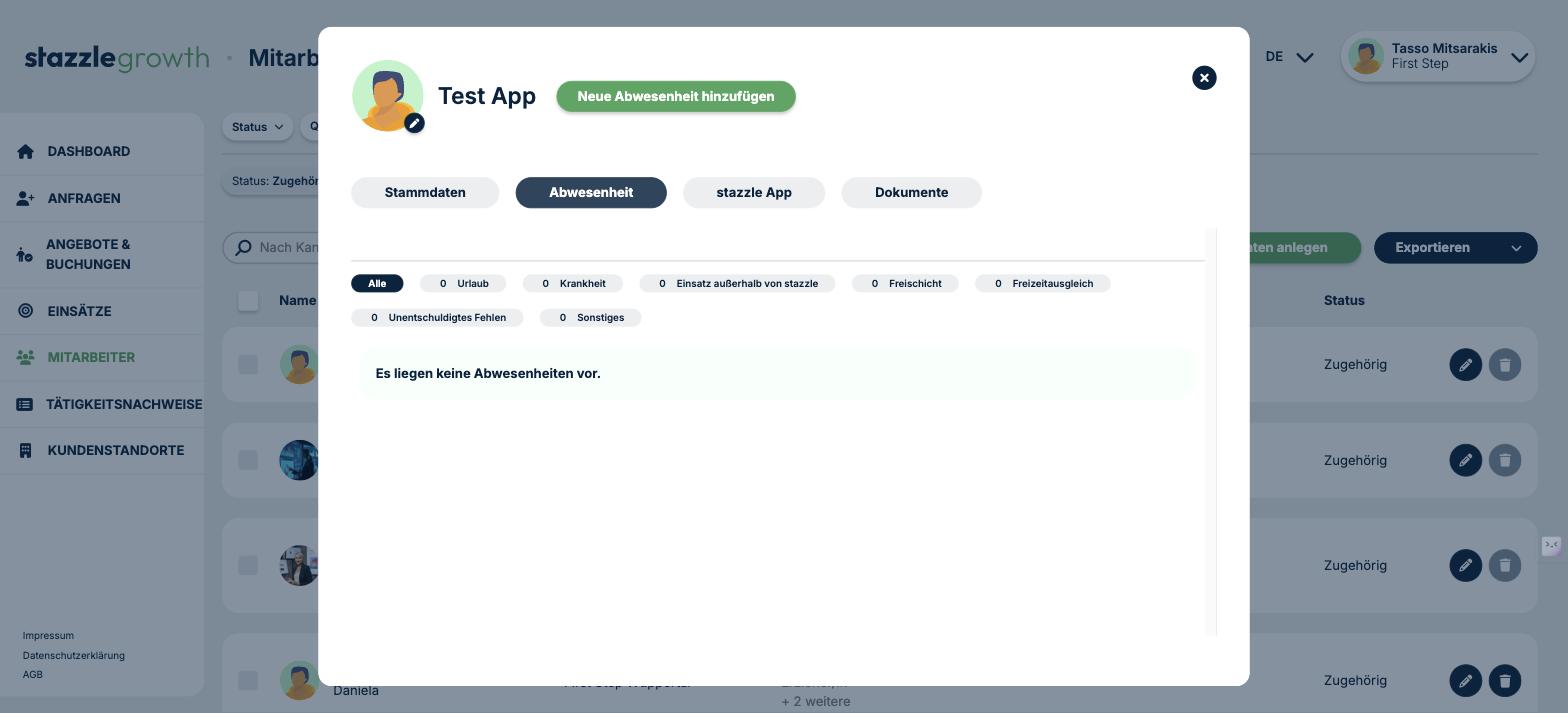The width and height of the screenshot is (1568, 713).
Task: Open the Datenschutzerklärung link
Action: [x=74, y=656]
